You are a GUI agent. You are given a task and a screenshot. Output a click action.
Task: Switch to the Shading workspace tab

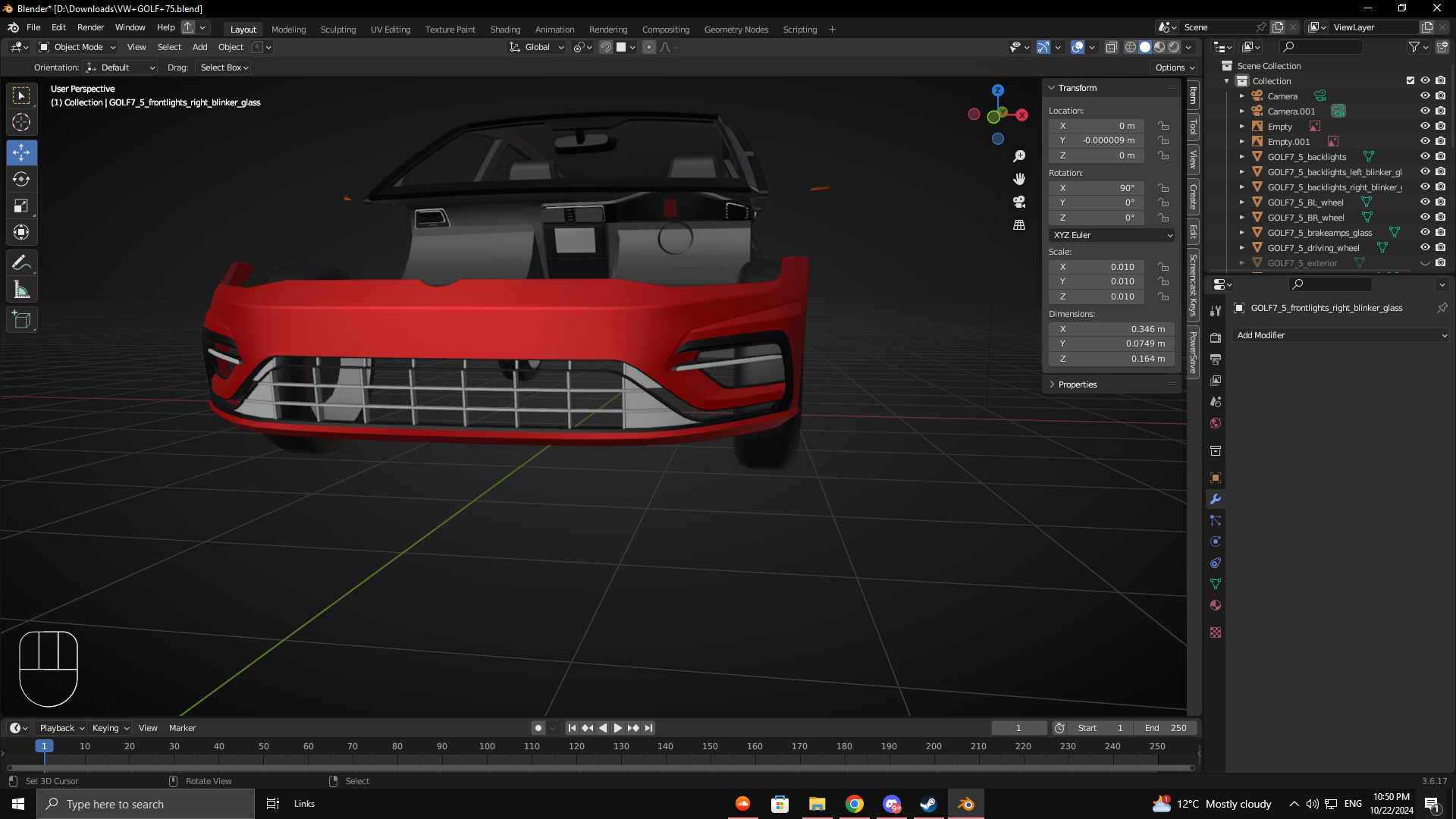505,30
